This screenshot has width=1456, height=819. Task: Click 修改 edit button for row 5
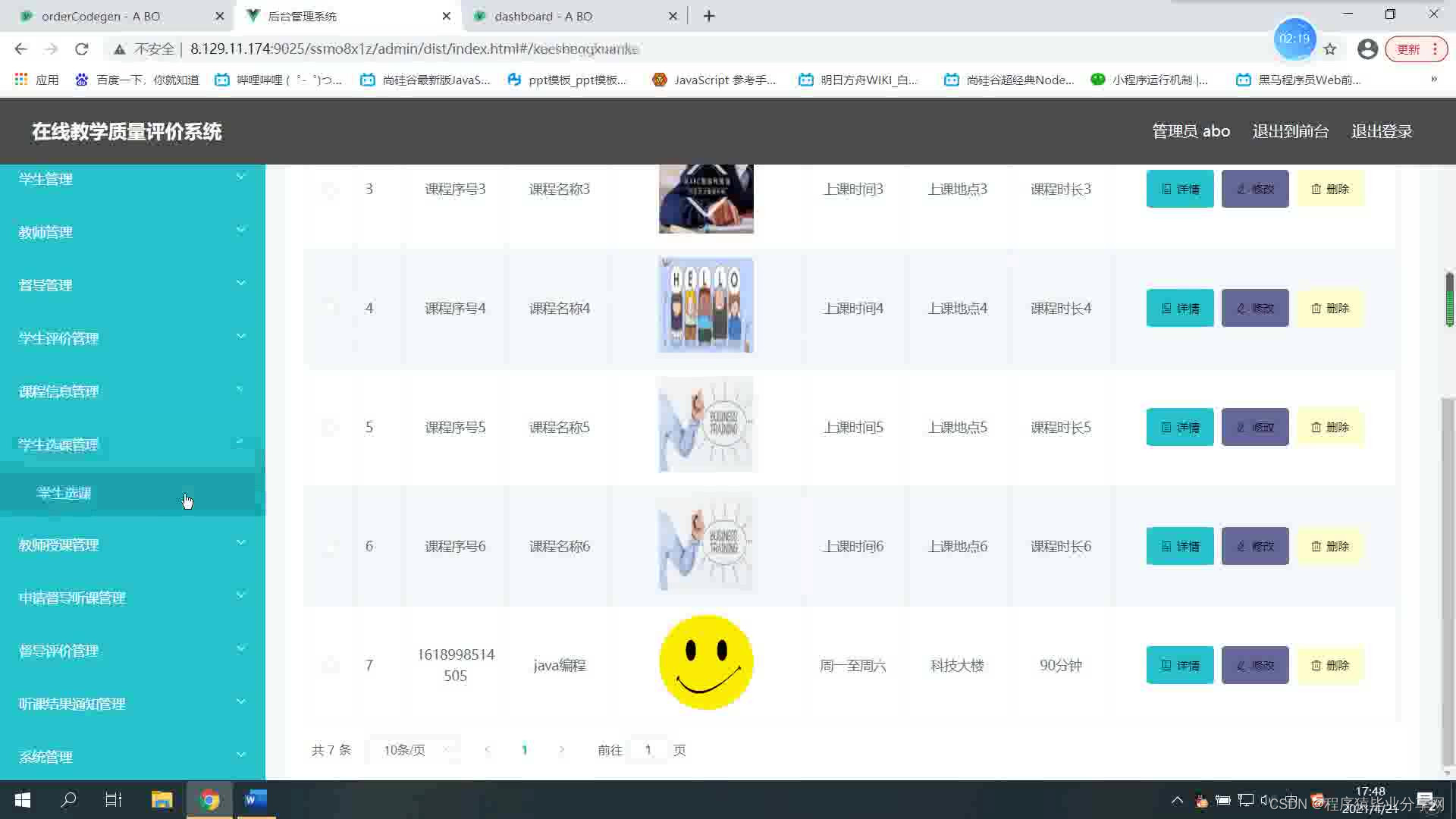1254,427
